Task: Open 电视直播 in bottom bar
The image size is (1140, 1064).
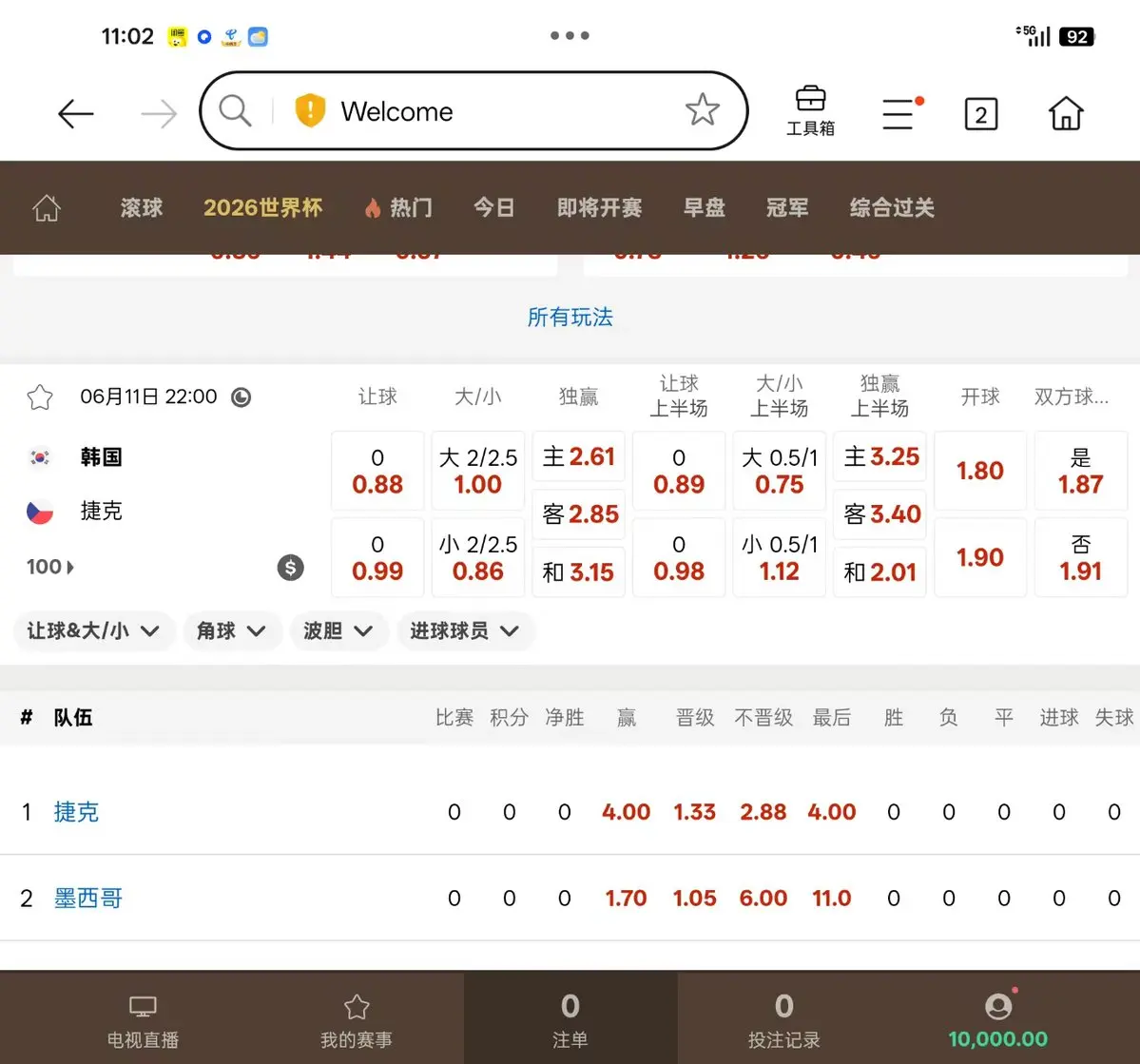Action: 143,1022
